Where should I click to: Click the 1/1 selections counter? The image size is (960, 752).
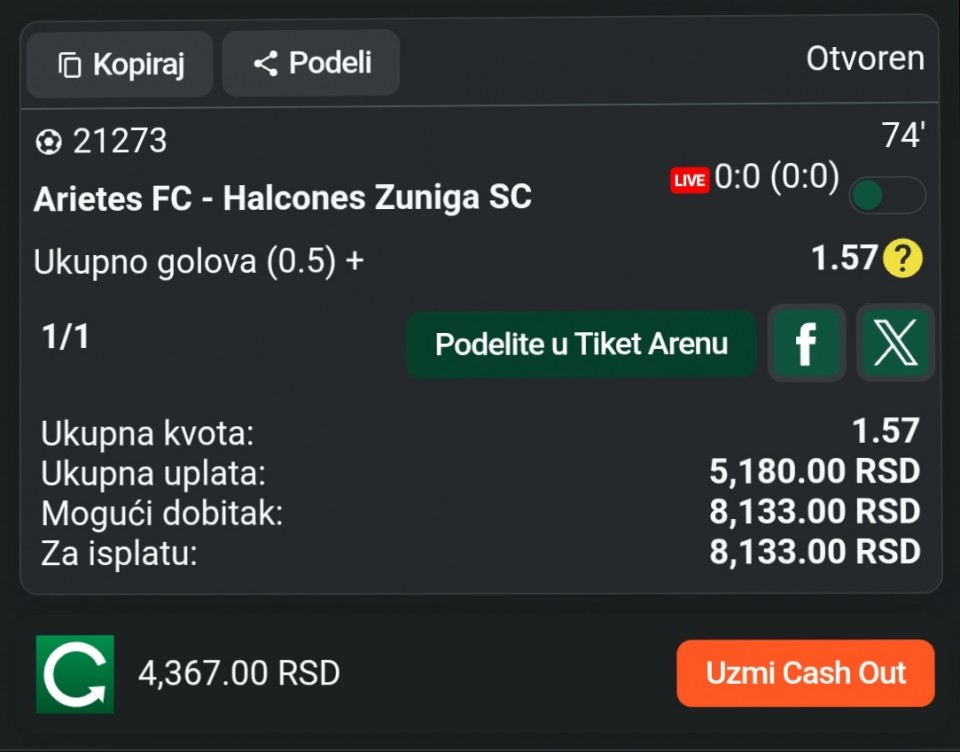pos(66,337)
